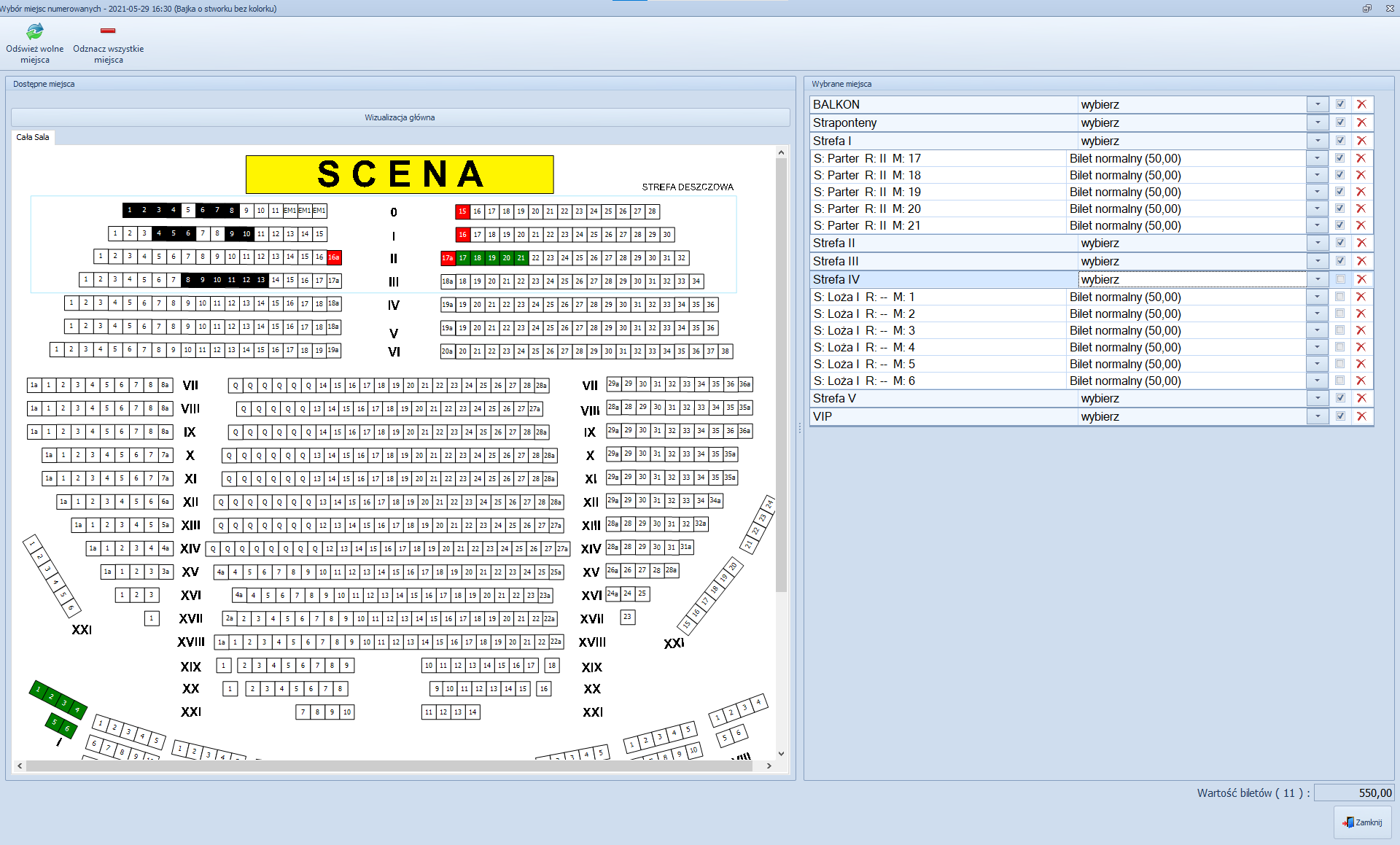This screenshot has width=1400, height=845.
Task: Uncheck the BALKON row checkbox
Action: [1340, 104]
